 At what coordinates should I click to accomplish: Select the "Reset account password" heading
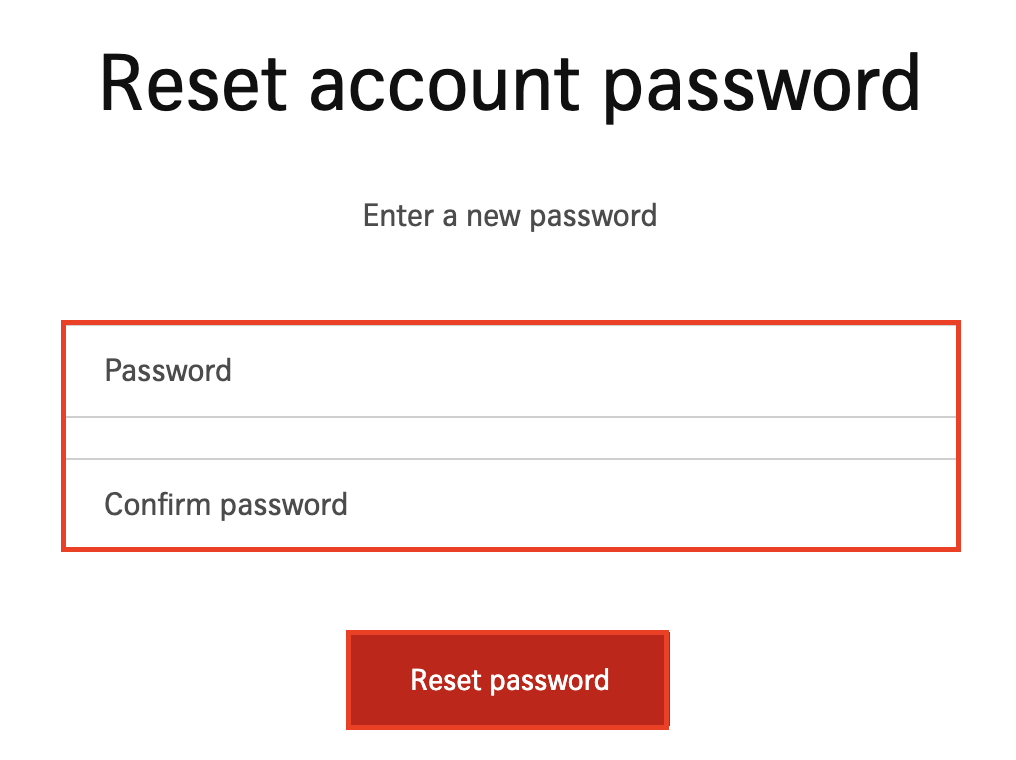510,82
